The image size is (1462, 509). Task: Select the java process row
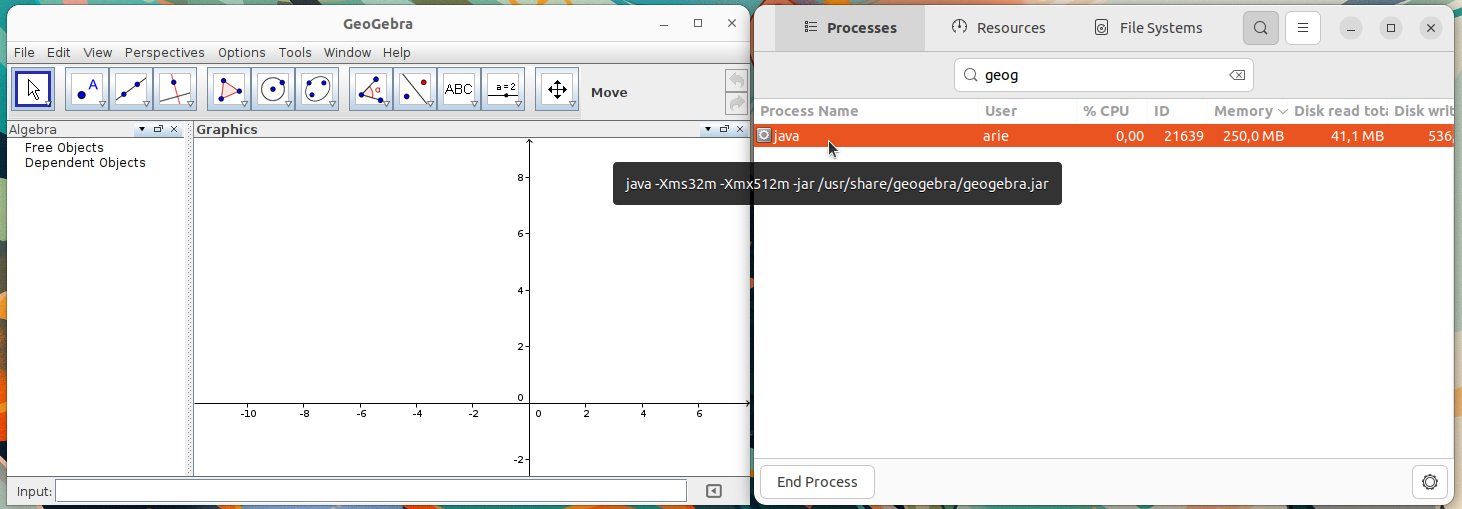[x=1104, y=136]
